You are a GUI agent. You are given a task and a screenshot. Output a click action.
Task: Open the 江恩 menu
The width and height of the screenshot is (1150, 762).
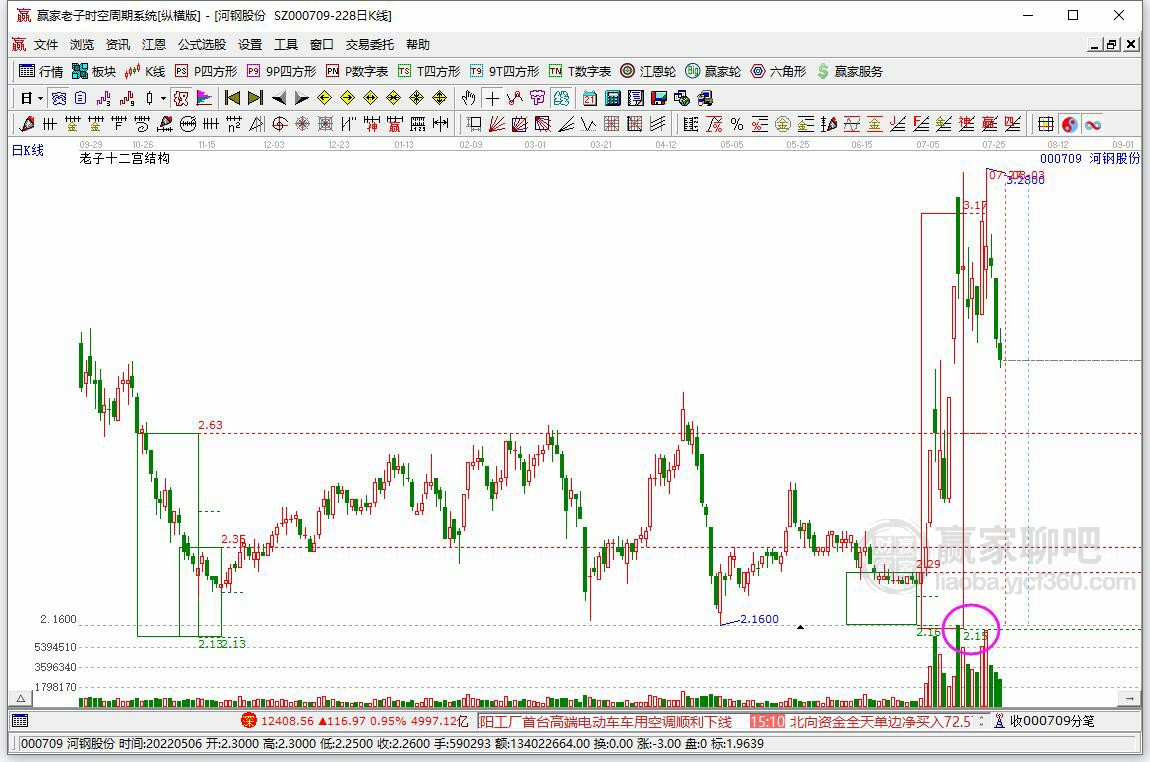pyautogui.click(x=154, y=45)
